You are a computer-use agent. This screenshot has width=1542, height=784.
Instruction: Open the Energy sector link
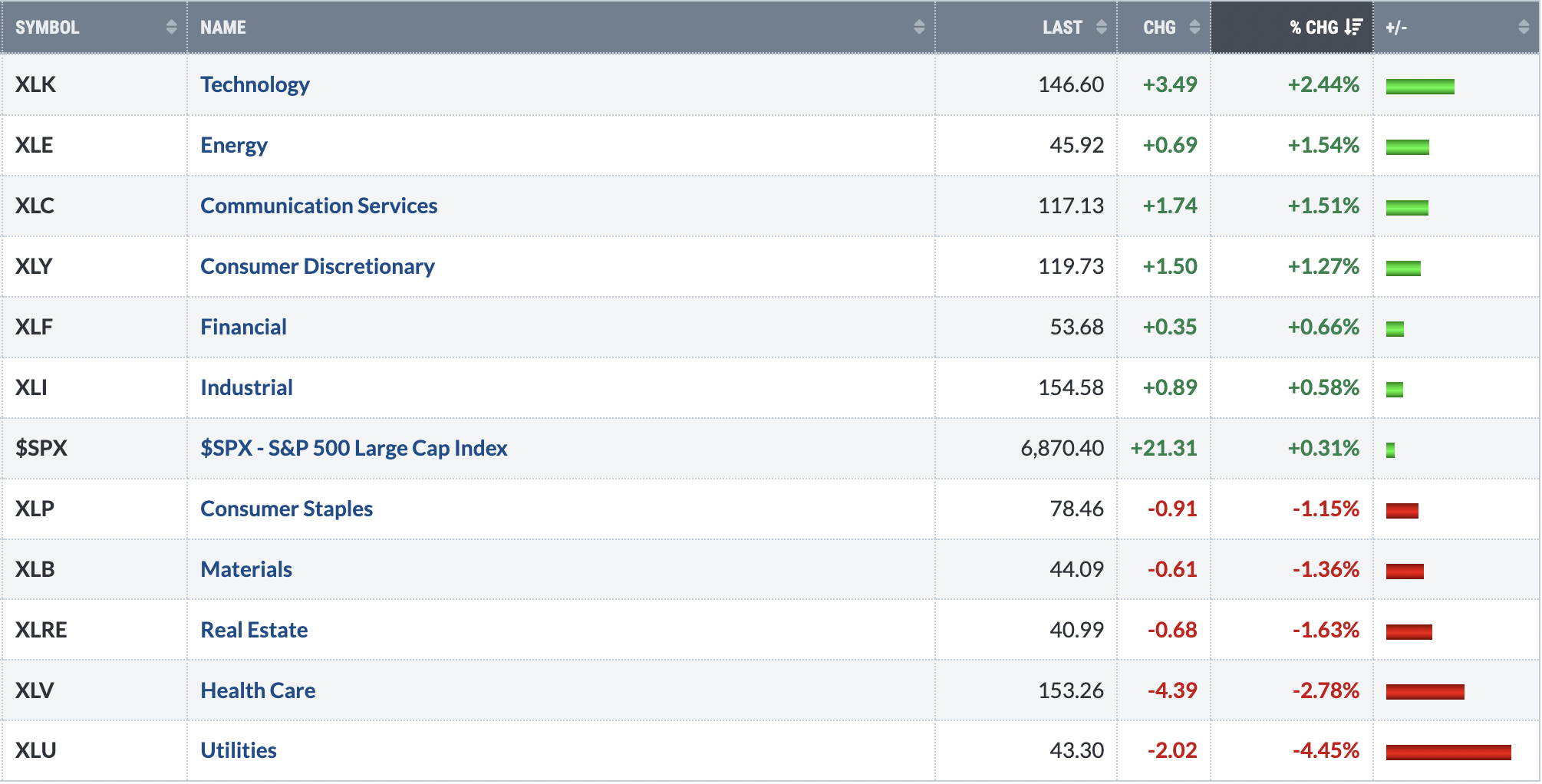234,145
